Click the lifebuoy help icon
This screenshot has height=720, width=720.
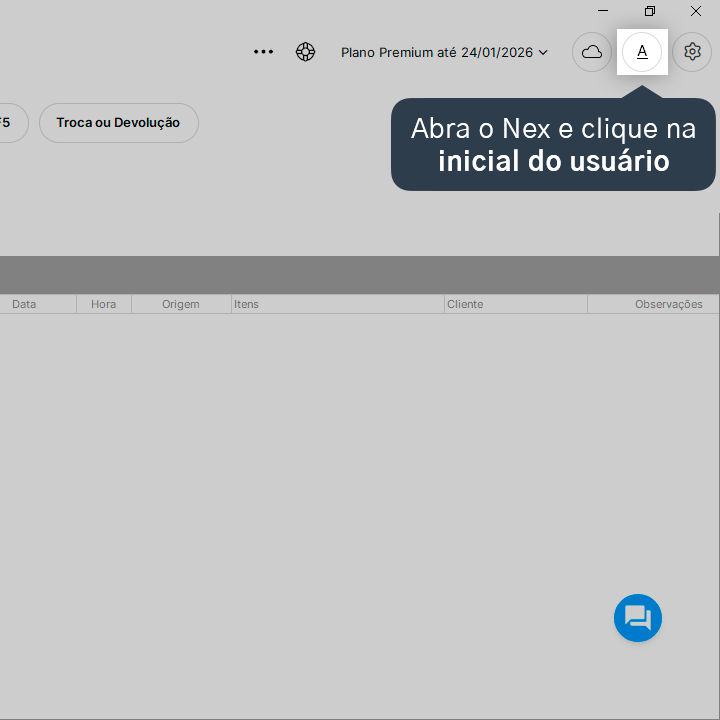(x=305, y=52)
